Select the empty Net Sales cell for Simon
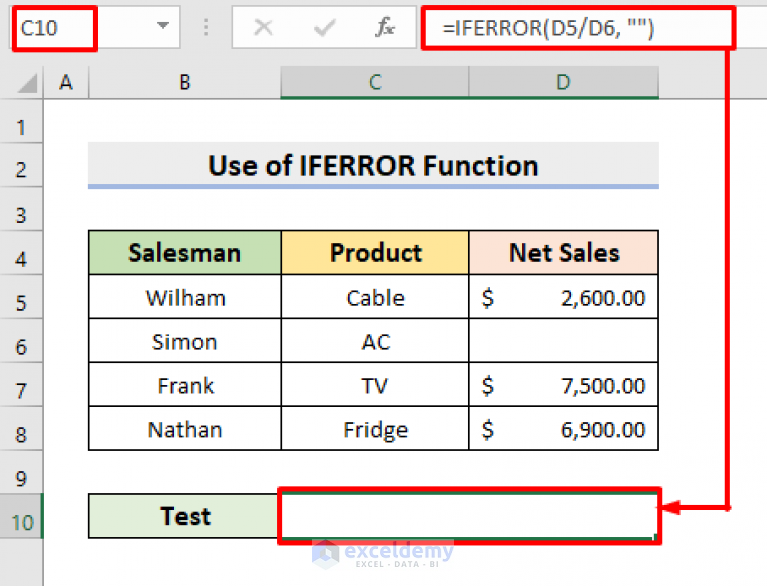The image size is (767, 586). click(564, 341)
